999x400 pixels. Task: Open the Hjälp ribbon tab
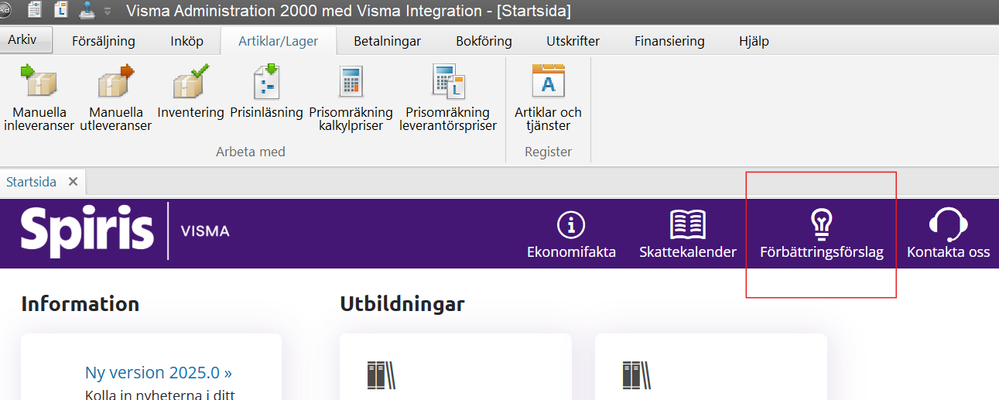[754, 41]
